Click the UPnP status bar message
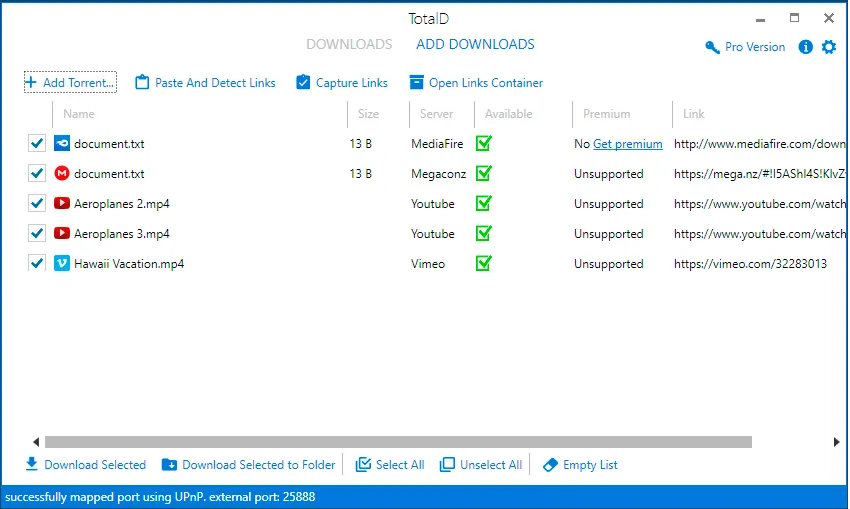 [x=160, y=497]
